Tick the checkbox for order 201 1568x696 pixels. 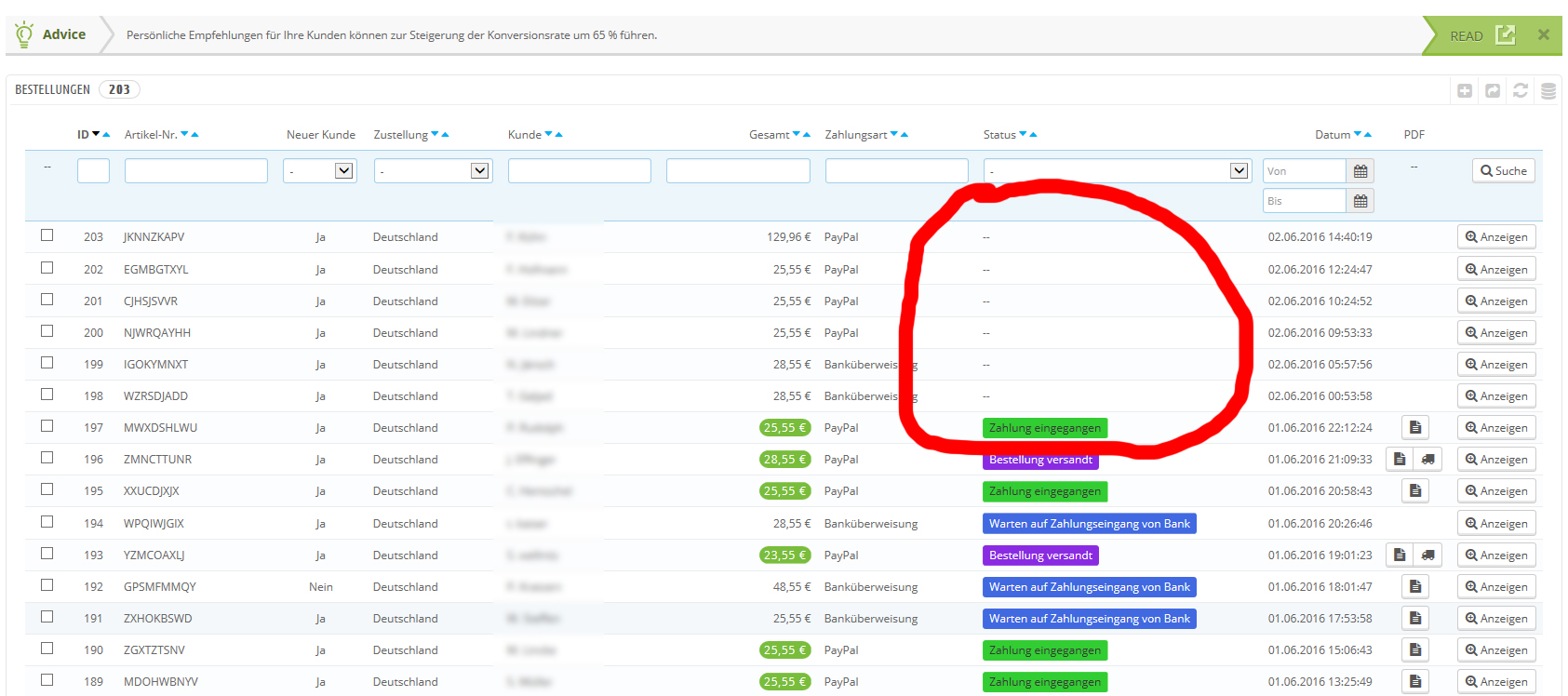tap(47, 300)
